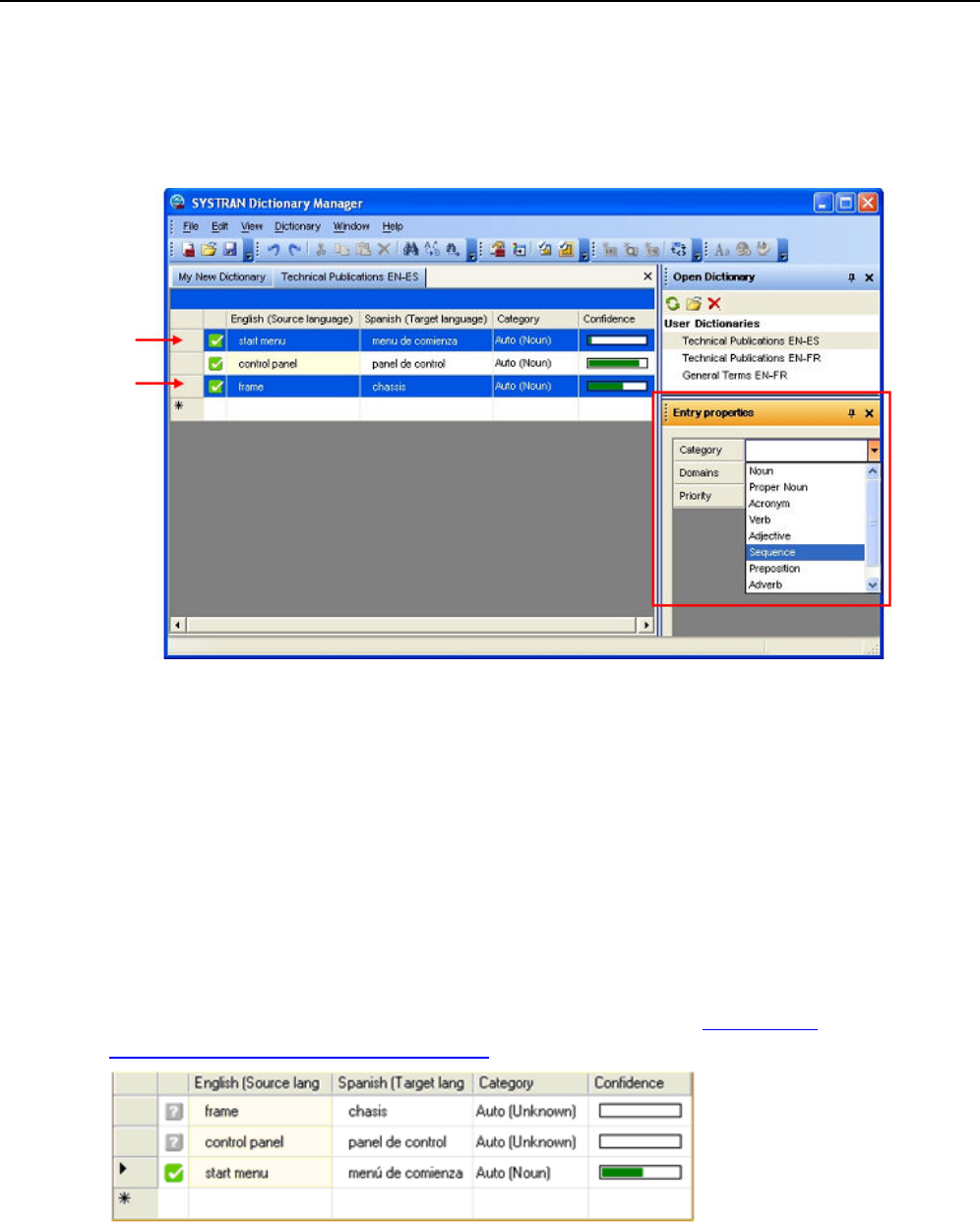Click the Aa text toolbar icon
The height and width of the screenshot is (1223, 980).
(722, 250)
